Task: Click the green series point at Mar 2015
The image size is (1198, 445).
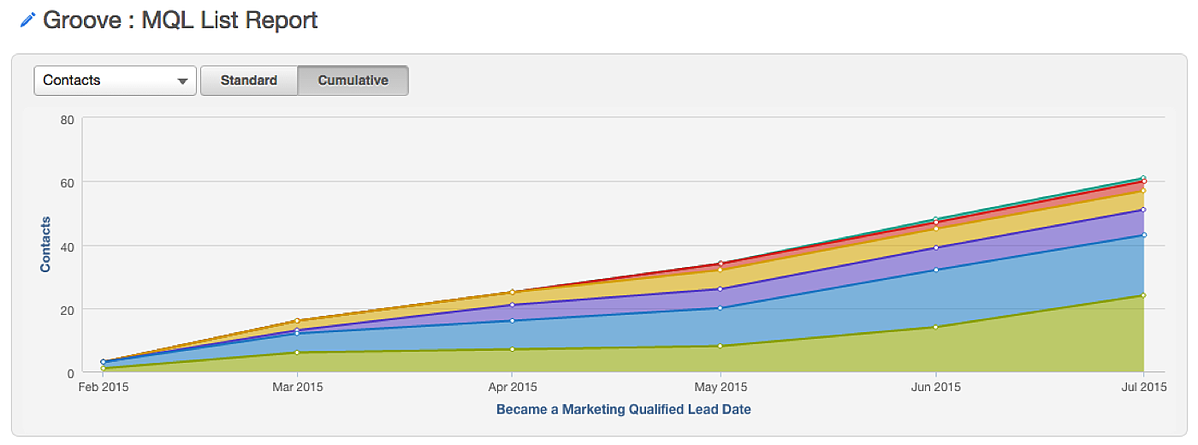Action: coord(297,352)
